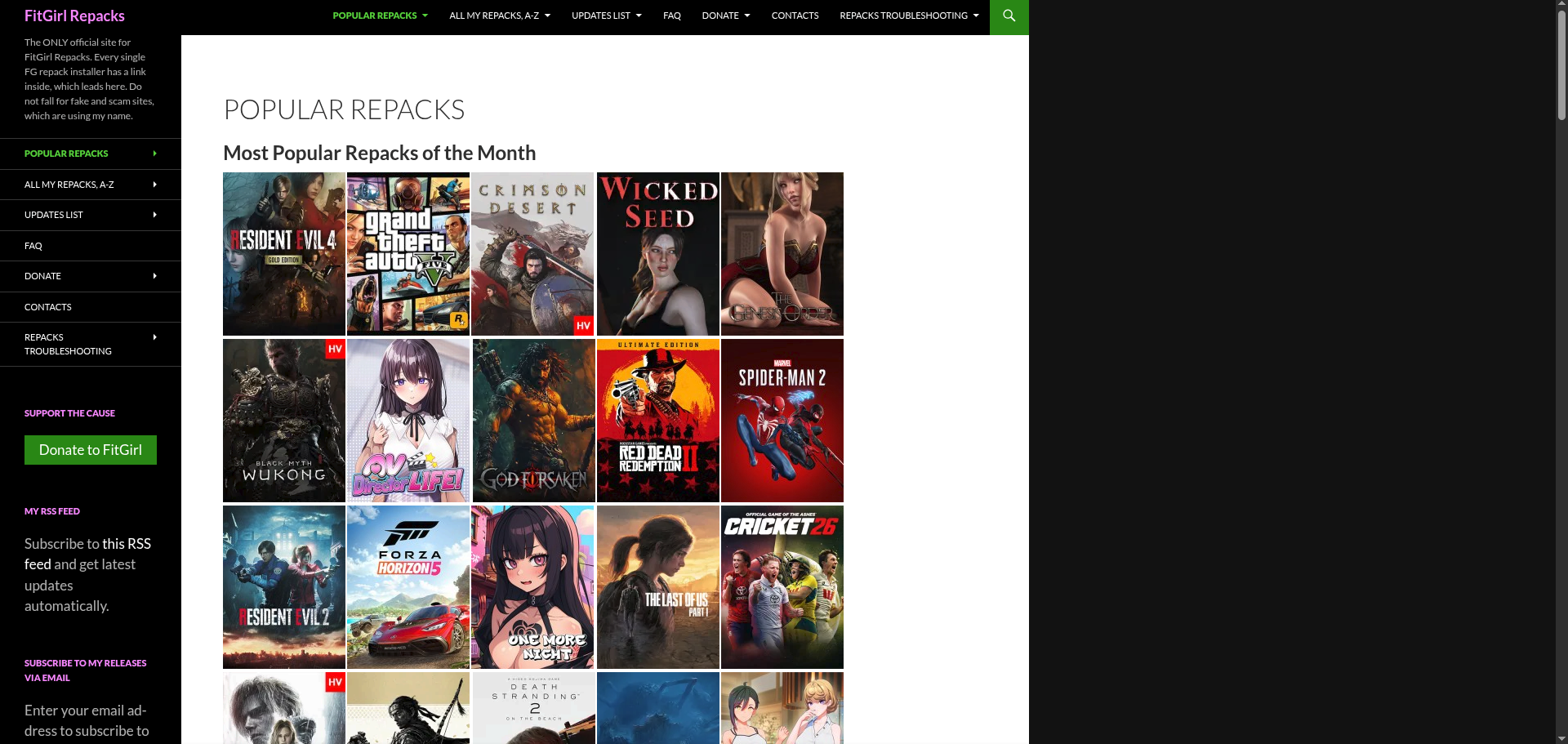
Task: Click the FitGirl Repacks site title
Action: [x=74, y=16]
